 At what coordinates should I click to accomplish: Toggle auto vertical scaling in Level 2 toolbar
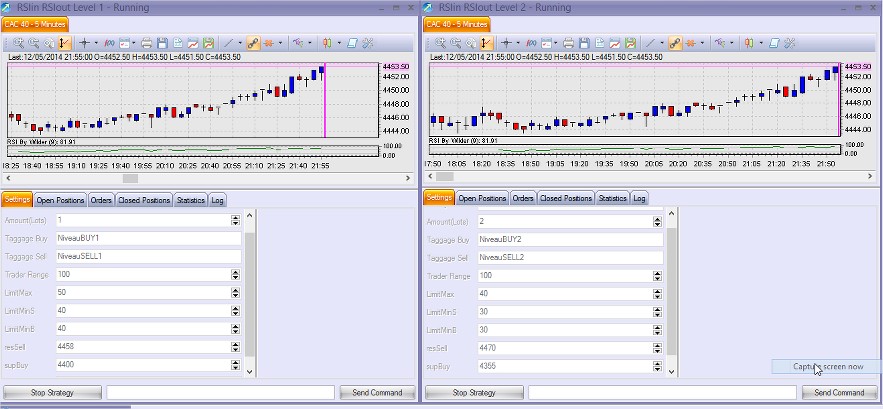pyautogui.click(x=485, y=43)
